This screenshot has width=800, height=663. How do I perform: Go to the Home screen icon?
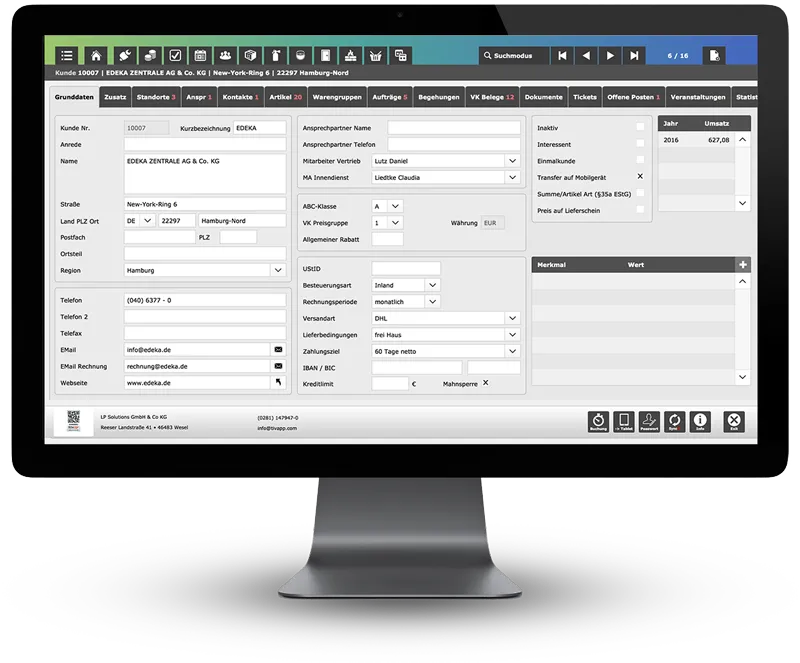pos(96,55)
